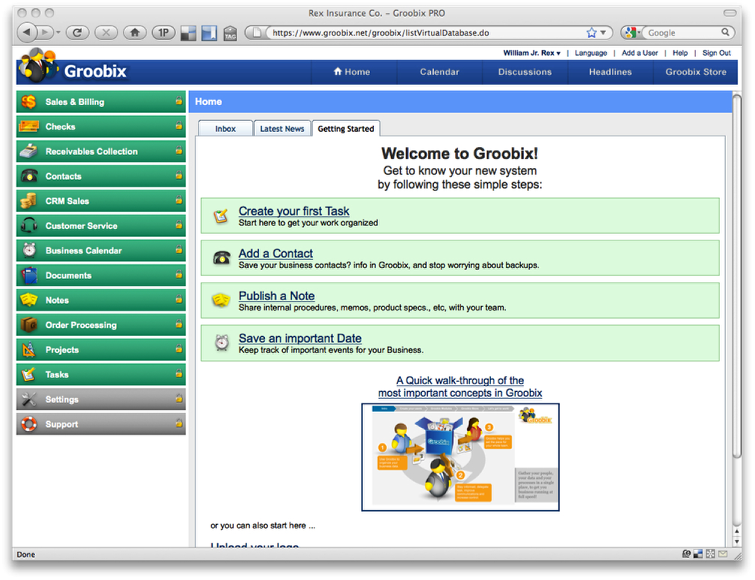Click the Save an important Date link

click(x=300, y=338)
